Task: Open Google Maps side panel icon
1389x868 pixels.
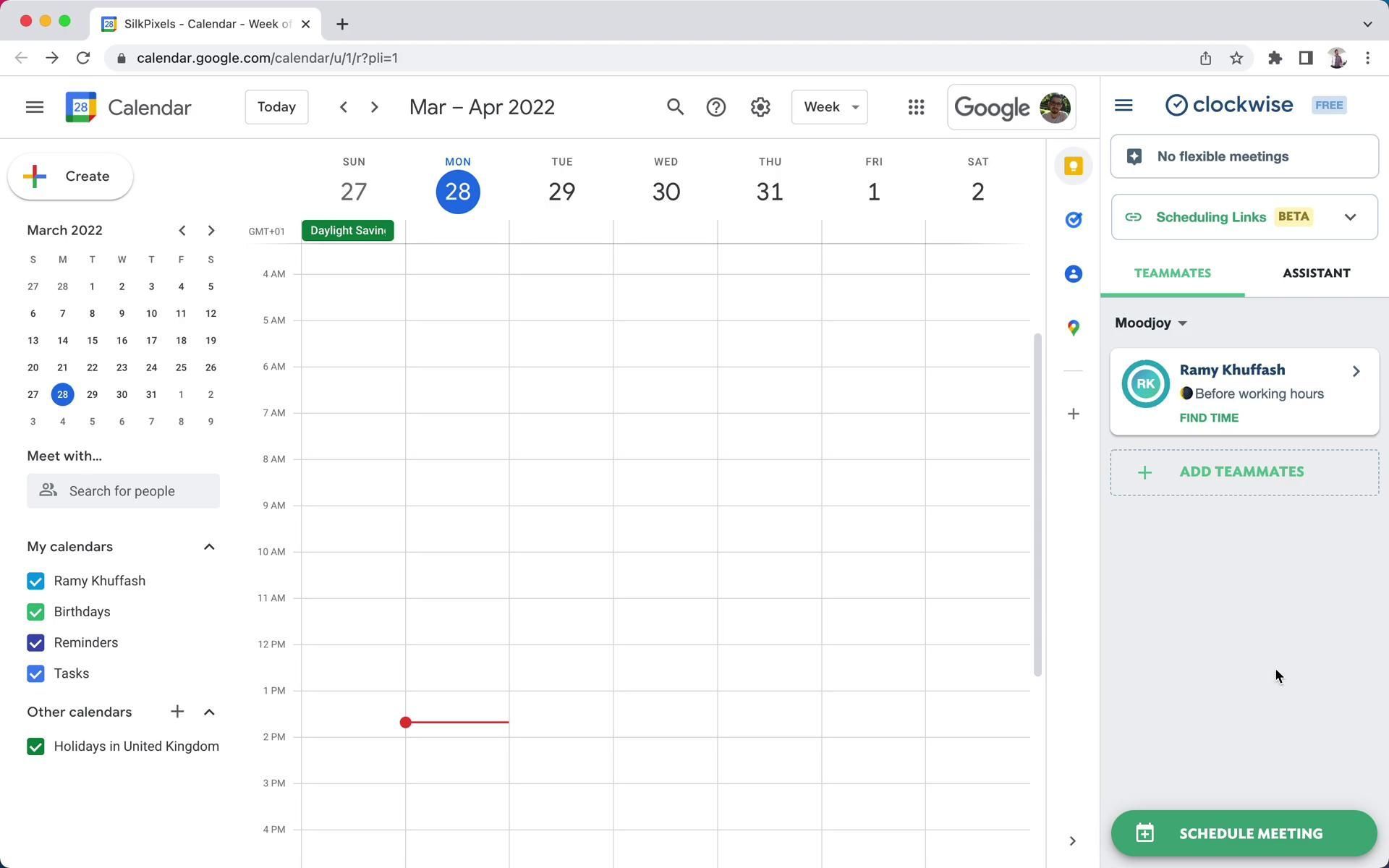Action: click(1074, 328)
